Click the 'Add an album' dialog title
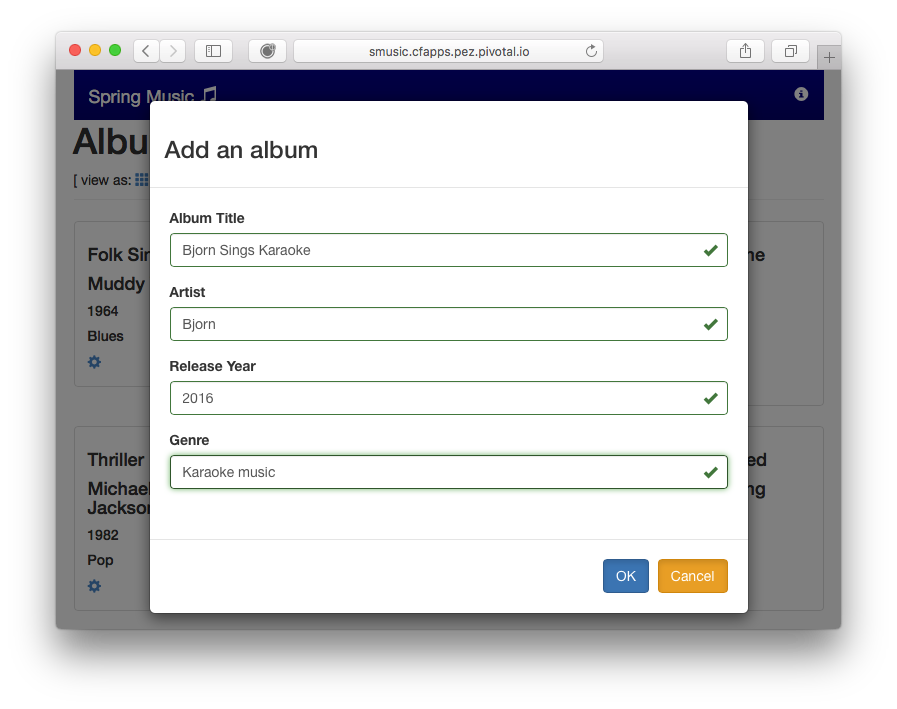 pyautogui.click(x=241, y=150)
